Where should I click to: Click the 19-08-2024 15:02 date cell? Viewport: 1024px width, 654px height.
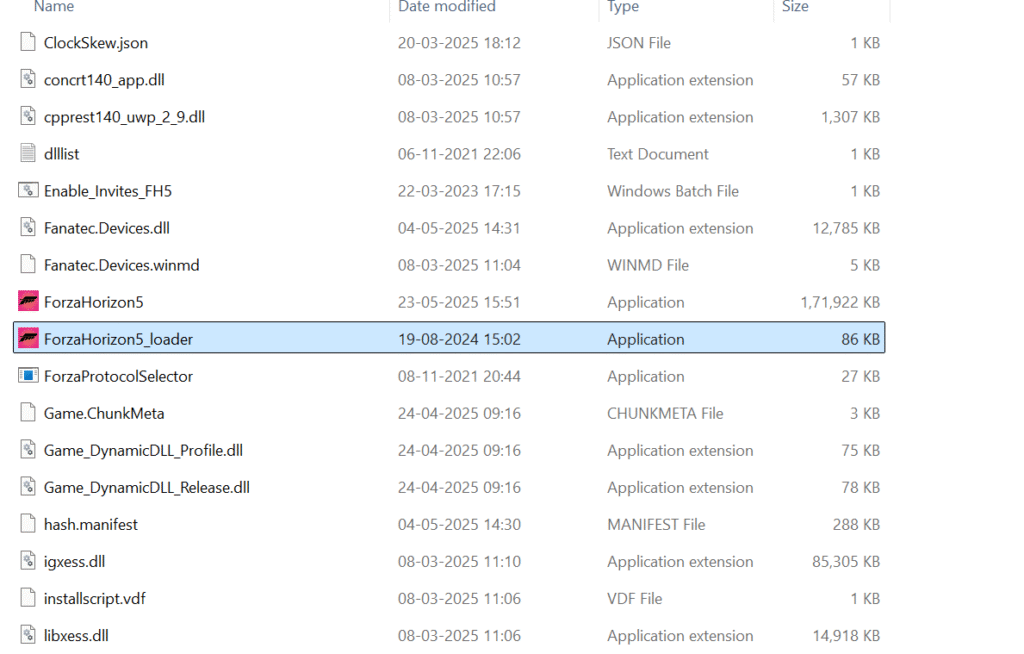tap(459, 340)
